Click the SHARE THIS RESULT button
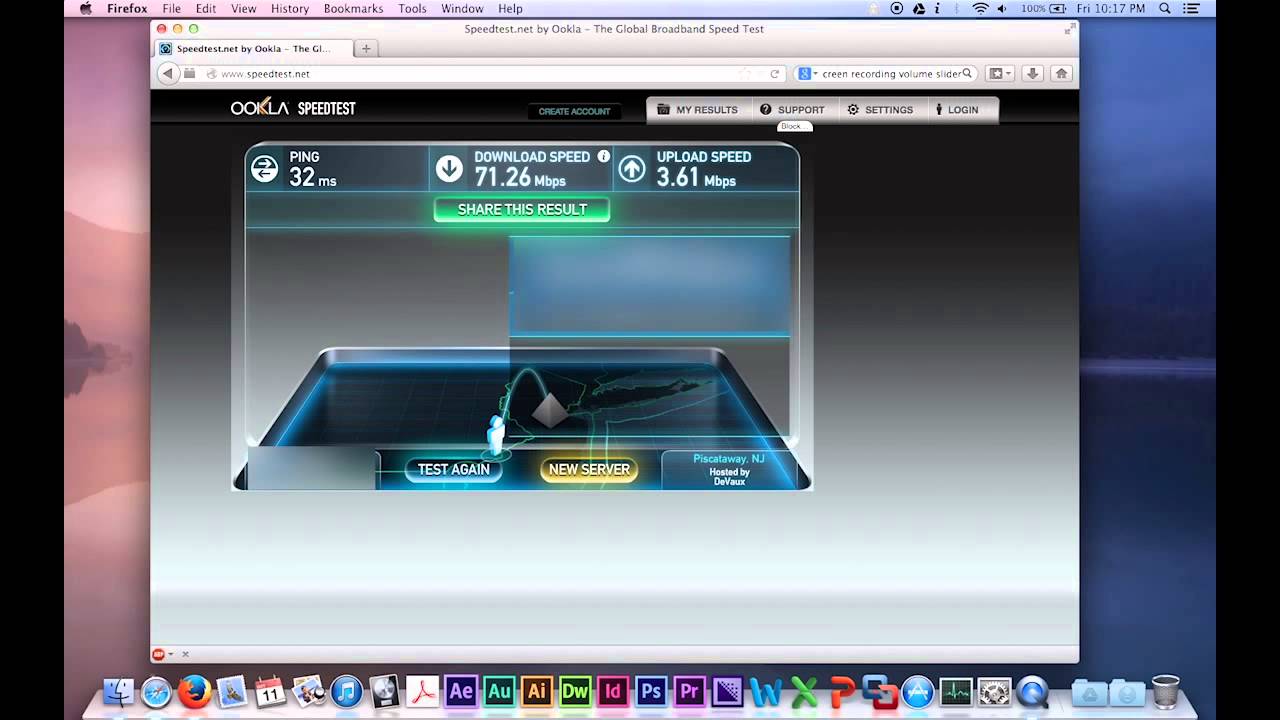Screen dimensions: 1280x720 522,209
